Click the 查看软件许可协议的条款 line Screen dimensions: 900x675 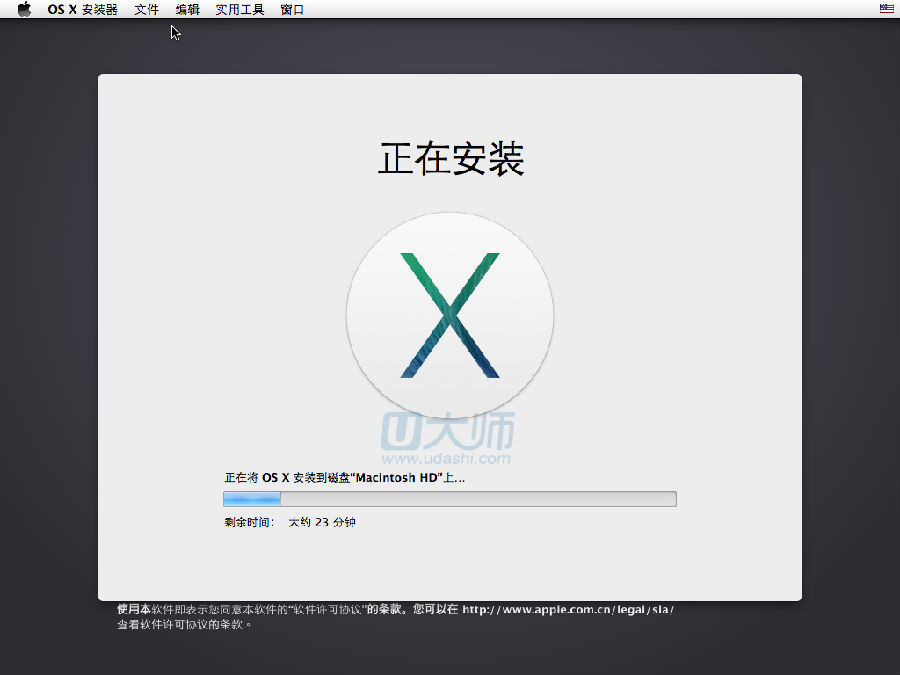pyautogui.click(x=184, y=624)
